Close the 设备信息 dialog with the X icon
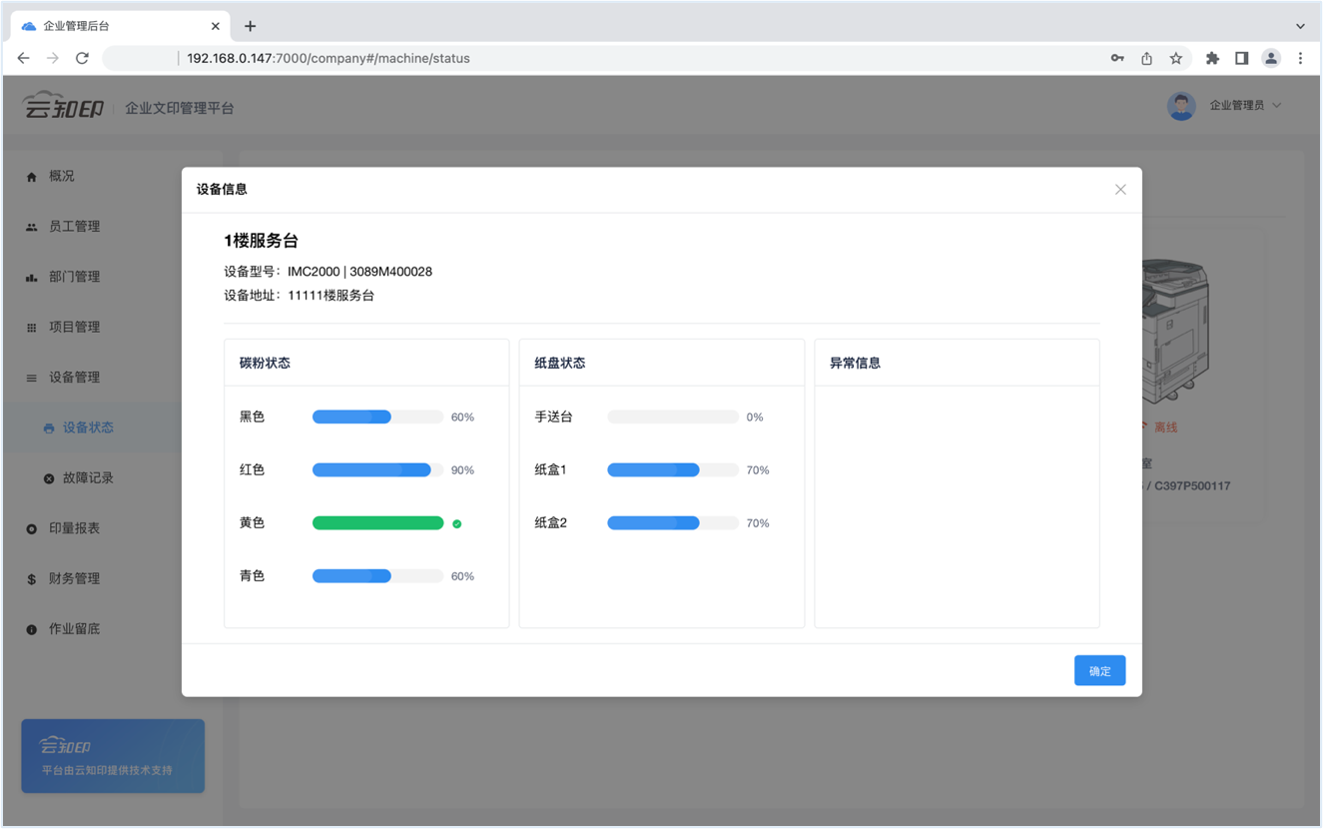 coord(1120,190)
